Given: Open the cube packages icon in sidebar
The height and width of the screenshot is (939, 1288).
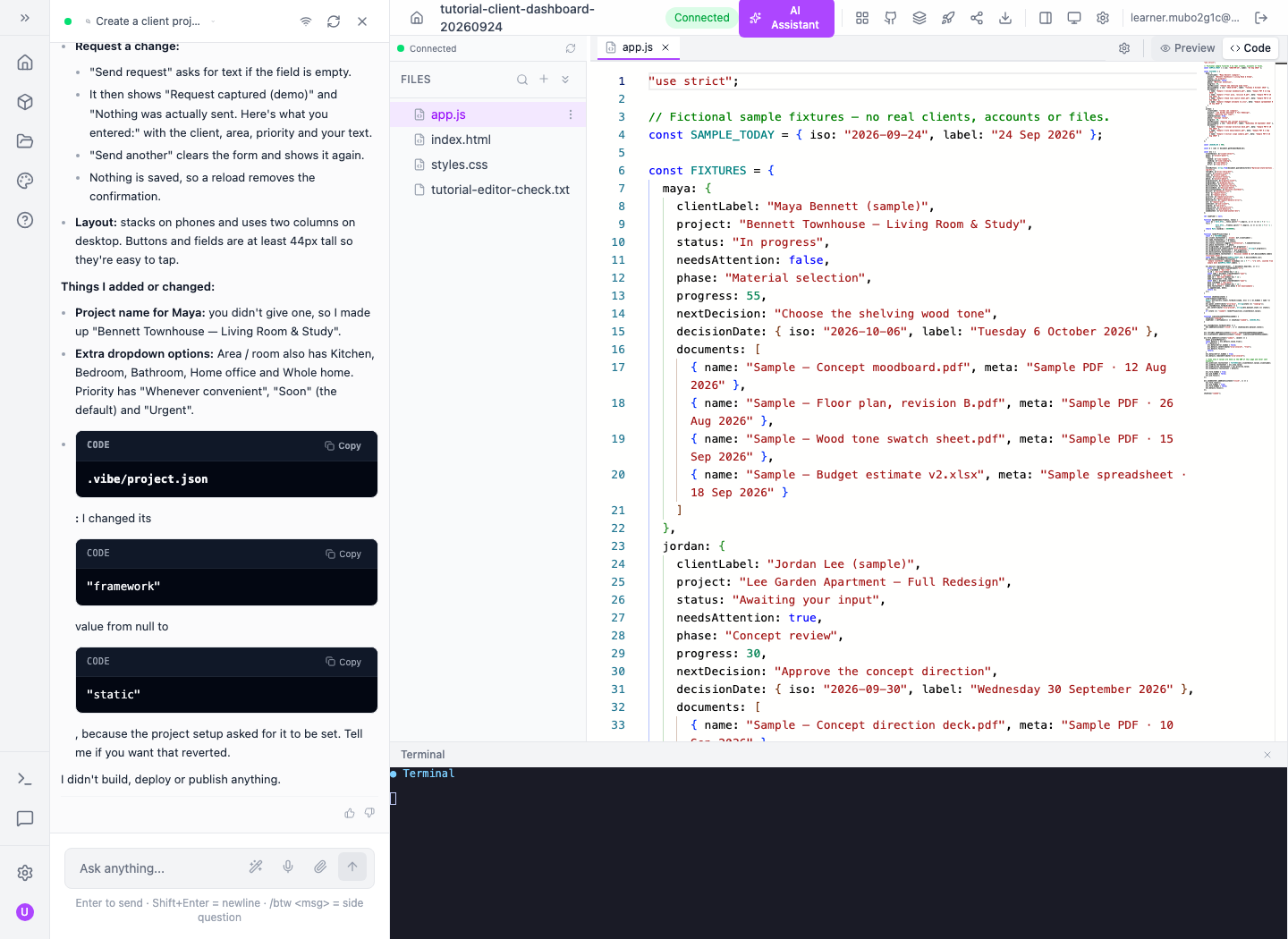Looking at the screenshot, I should pos(25,102).
